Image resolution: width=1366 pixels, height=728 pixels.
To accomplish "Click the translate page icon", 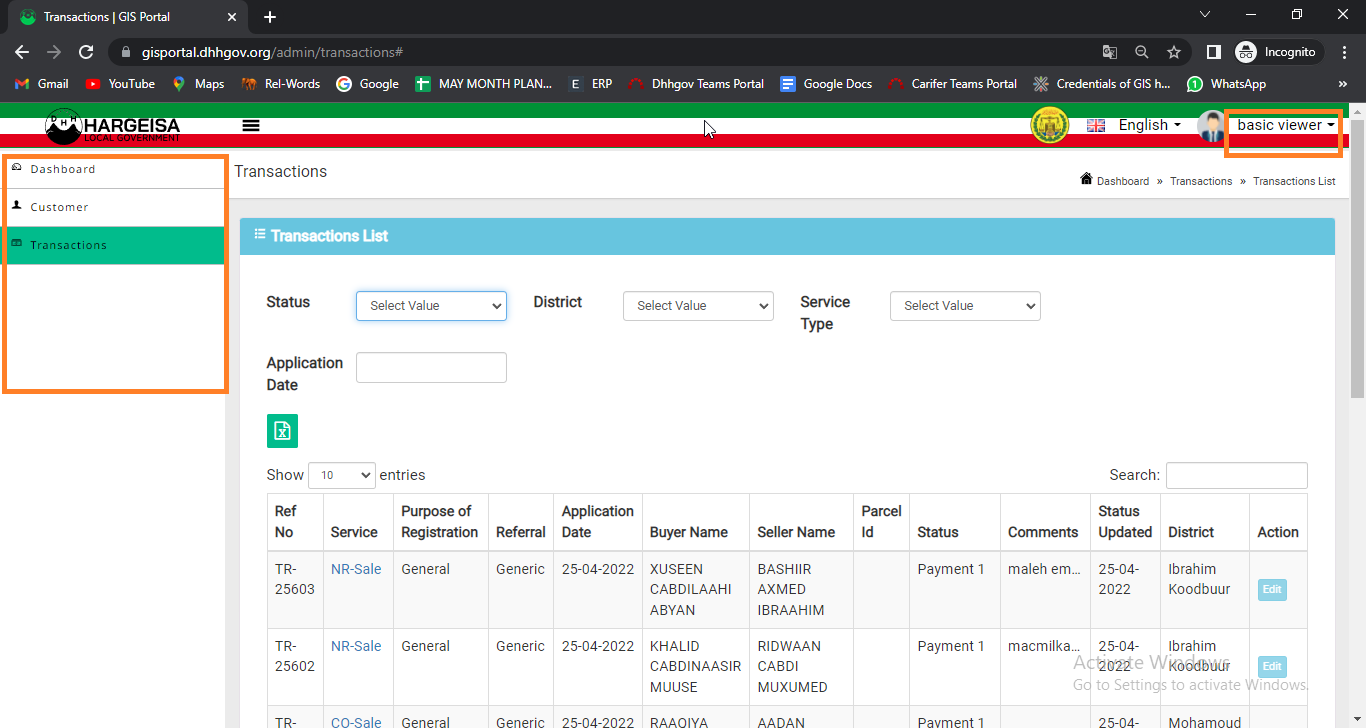I will point(1109,52).
